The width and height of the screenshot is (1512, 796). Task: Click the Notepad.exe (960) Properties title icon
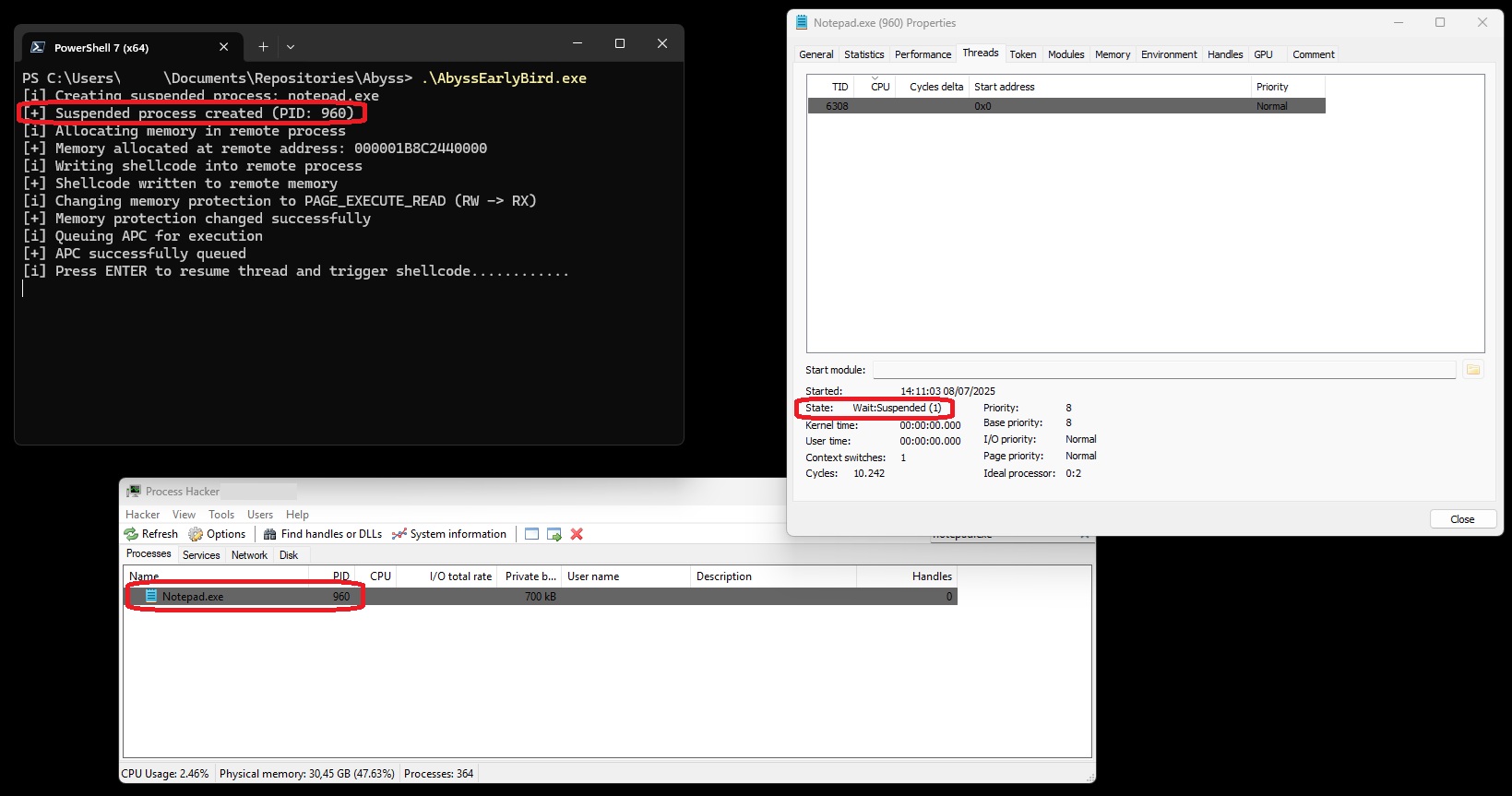(x=803, y=23)
